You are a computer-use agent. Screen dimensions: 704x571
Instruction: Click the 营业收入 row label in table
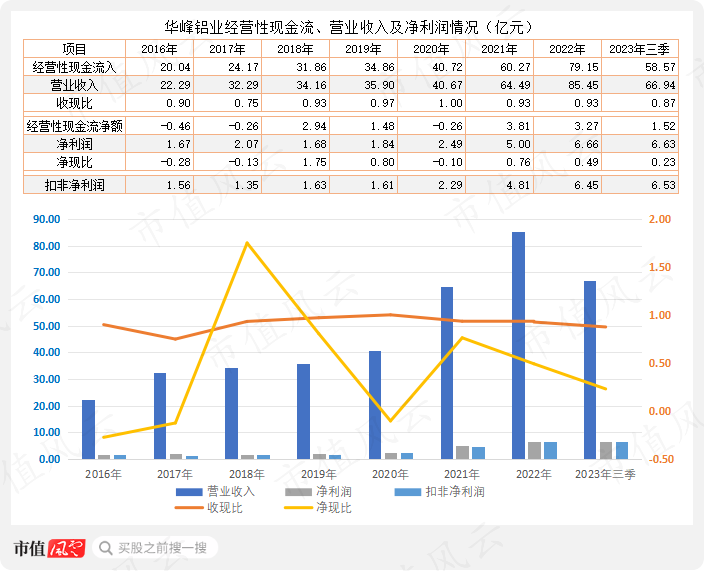(74, 85)
